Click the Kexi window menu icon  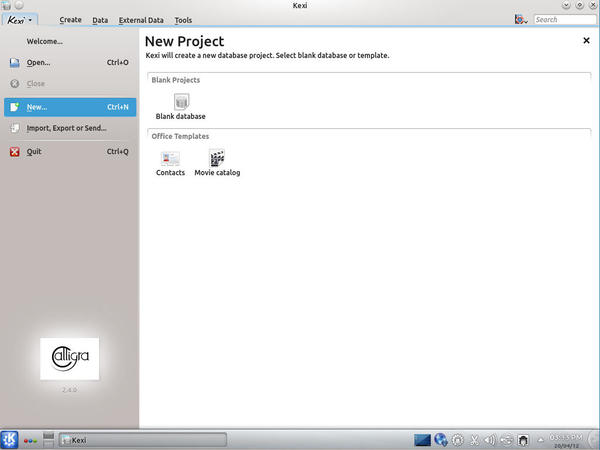(6, 5)
